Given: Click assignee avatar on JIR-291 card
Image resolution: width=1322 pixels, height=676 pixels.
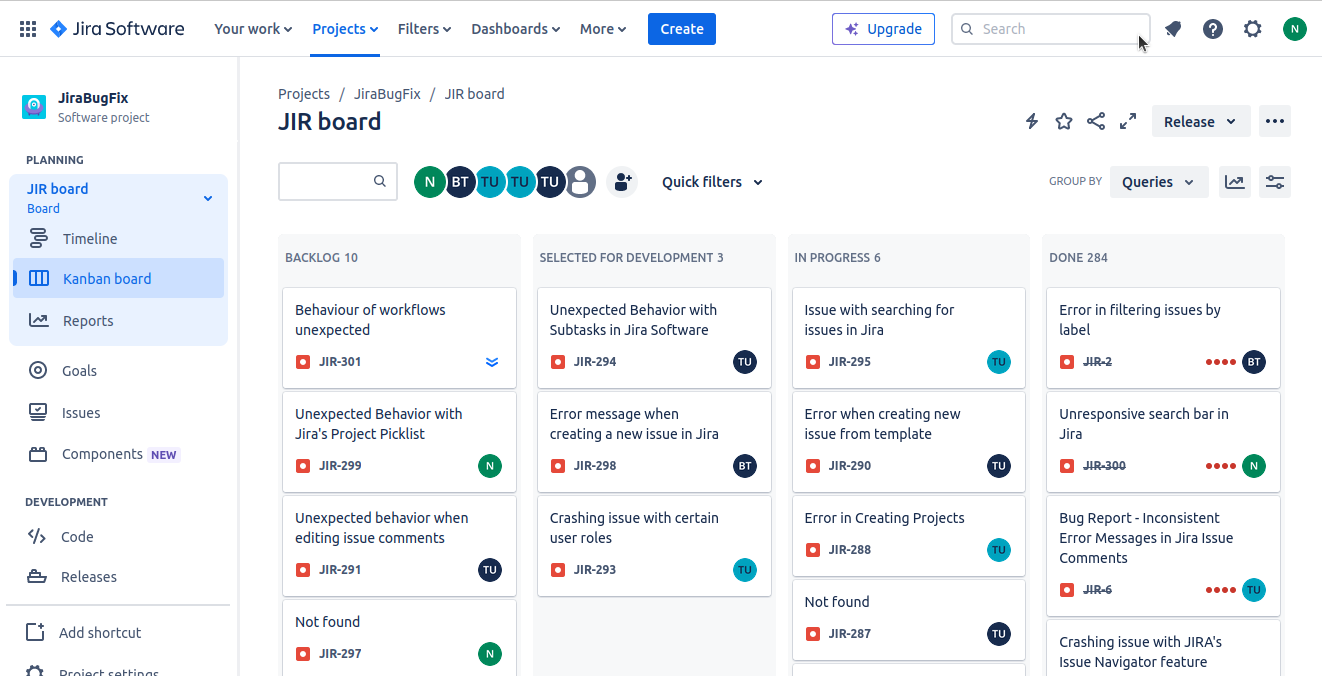Looking at the screenshot, I should 490,570.
